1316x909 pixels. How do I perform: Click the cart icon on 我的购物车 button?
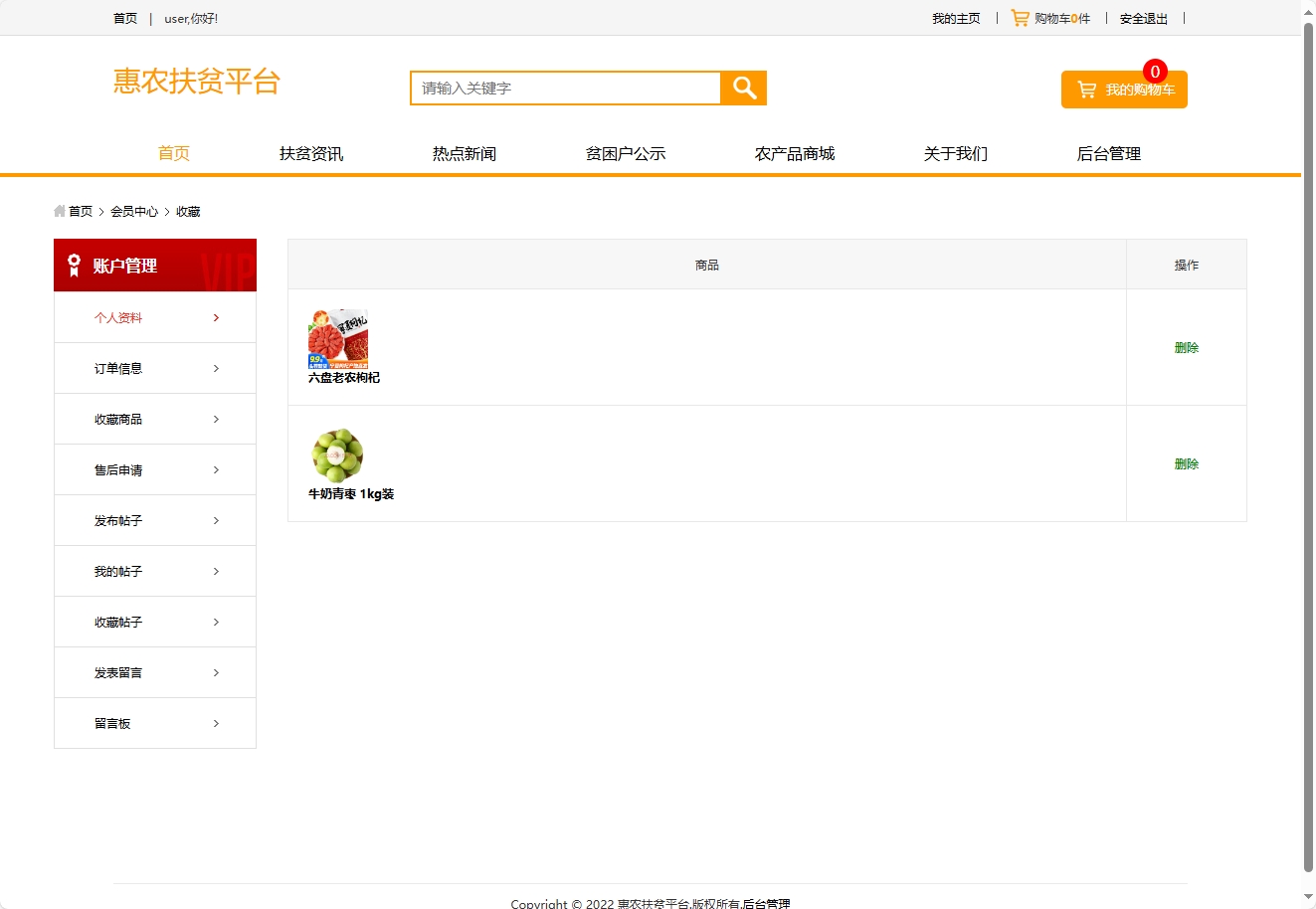coord(1085,89)
